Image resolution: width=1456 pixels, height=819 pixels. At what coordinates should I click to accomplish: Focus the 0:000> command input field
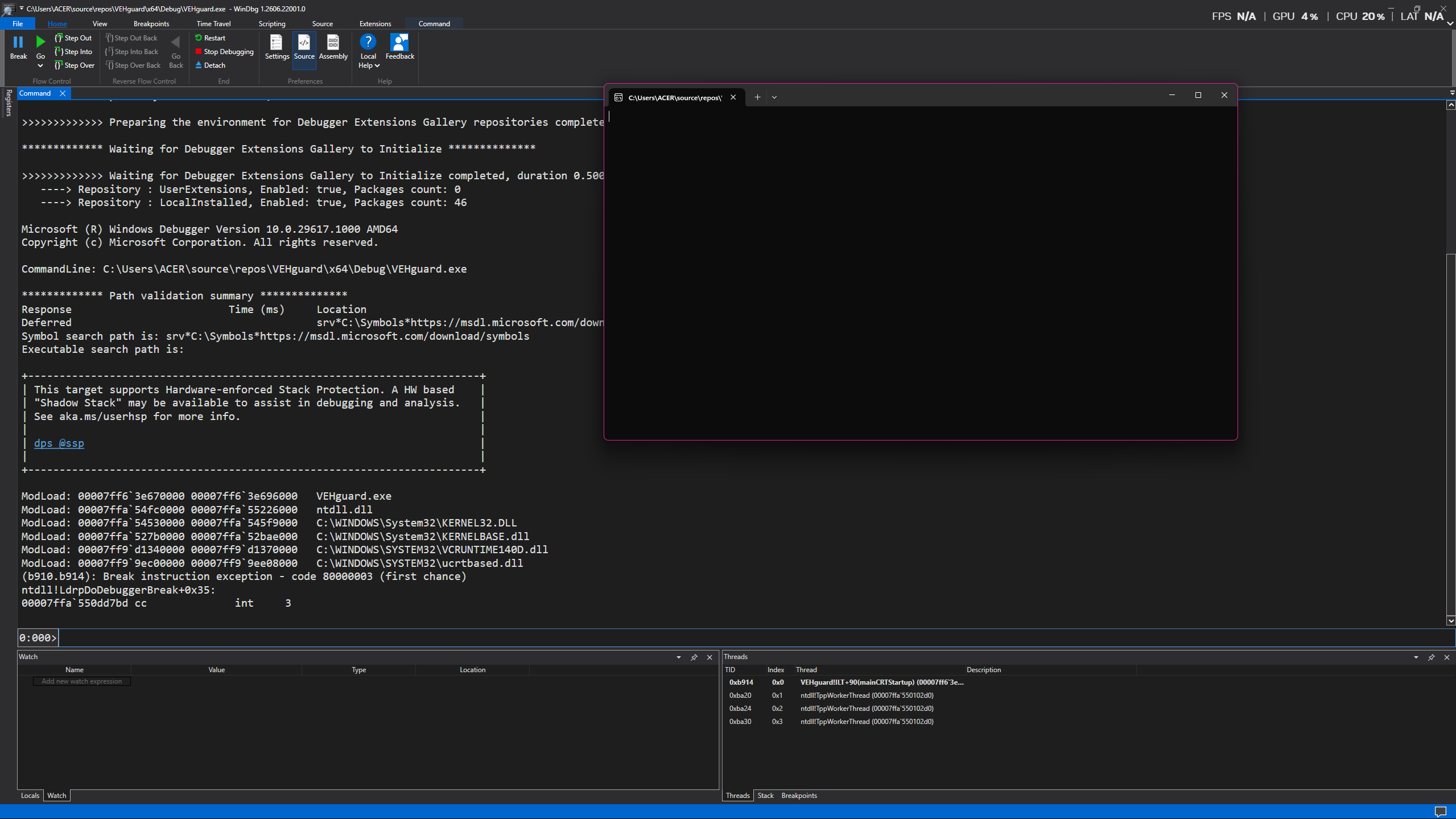click(x=756, y=637)
